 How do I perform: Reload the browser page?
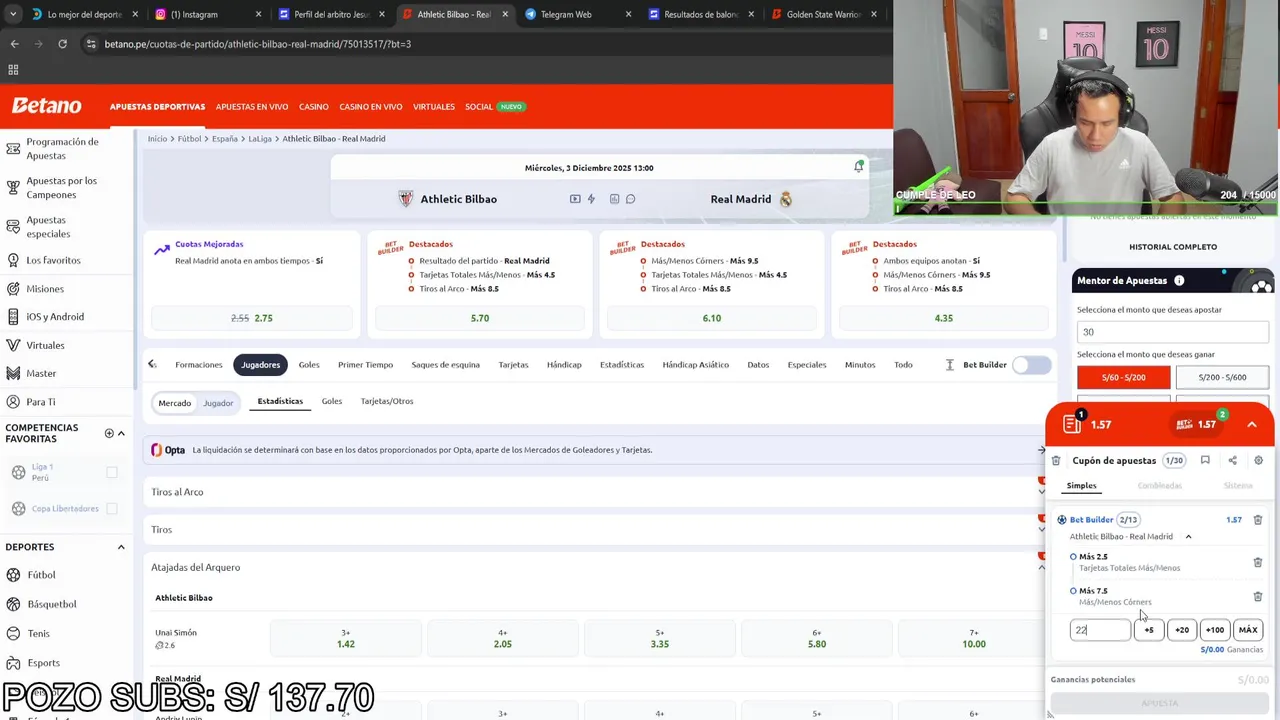62,44
